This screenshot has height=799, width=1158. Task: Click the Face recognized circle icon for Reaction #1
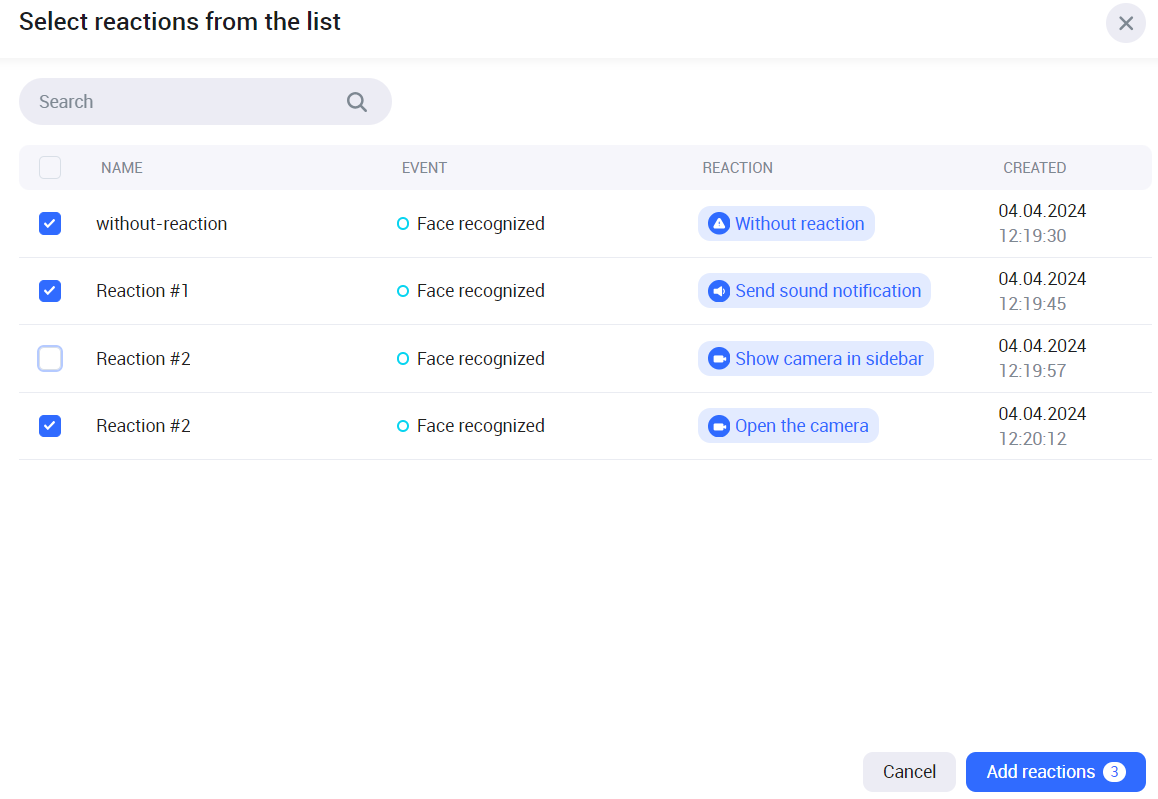[403, 291]
